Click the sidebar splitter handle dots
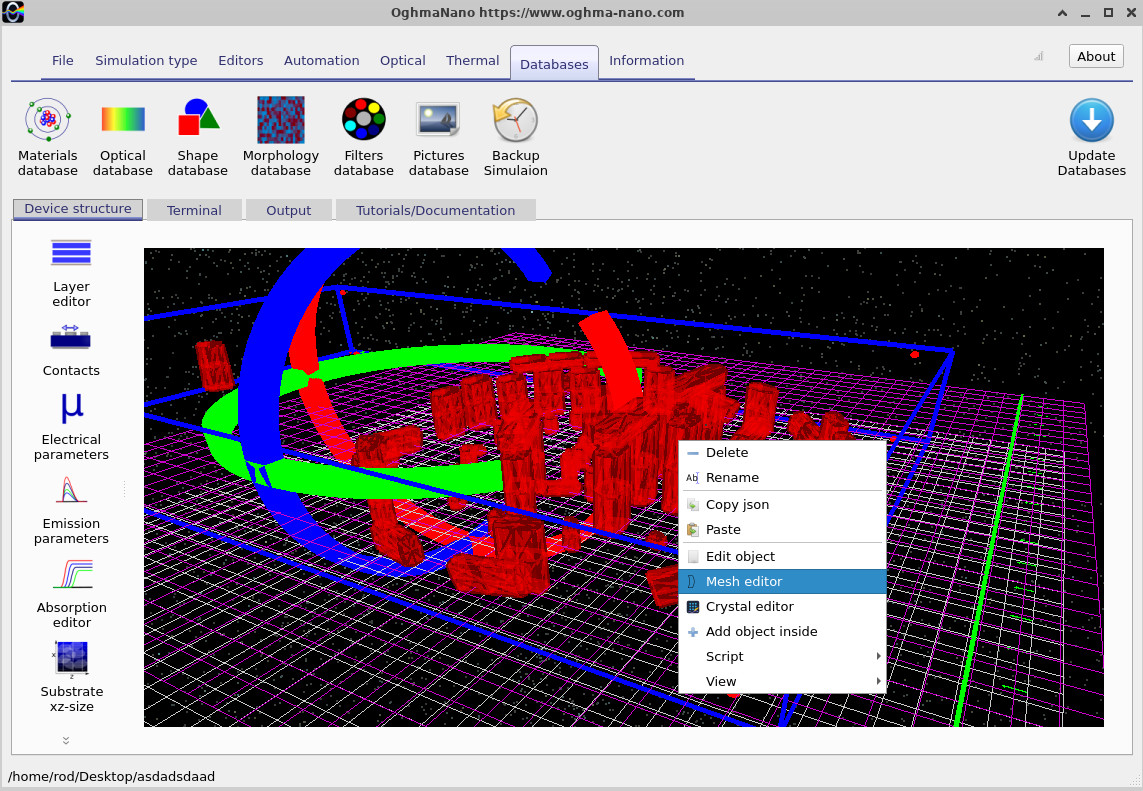Image resolution: width=1143 pixels, height=791 pixels. pyautogui.click(x=125, y=488)
